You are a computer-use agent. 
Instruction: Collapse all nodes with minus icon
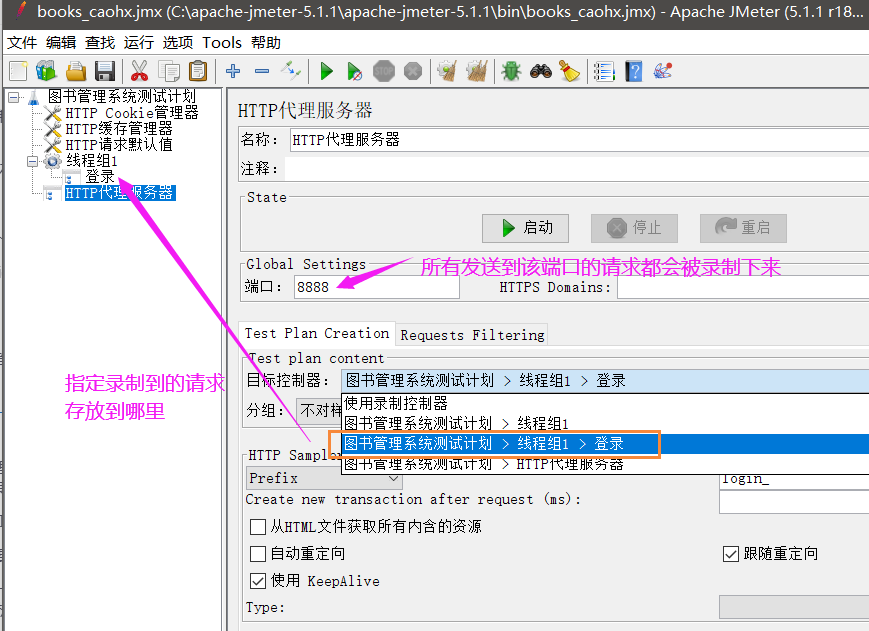coord(262,71)
